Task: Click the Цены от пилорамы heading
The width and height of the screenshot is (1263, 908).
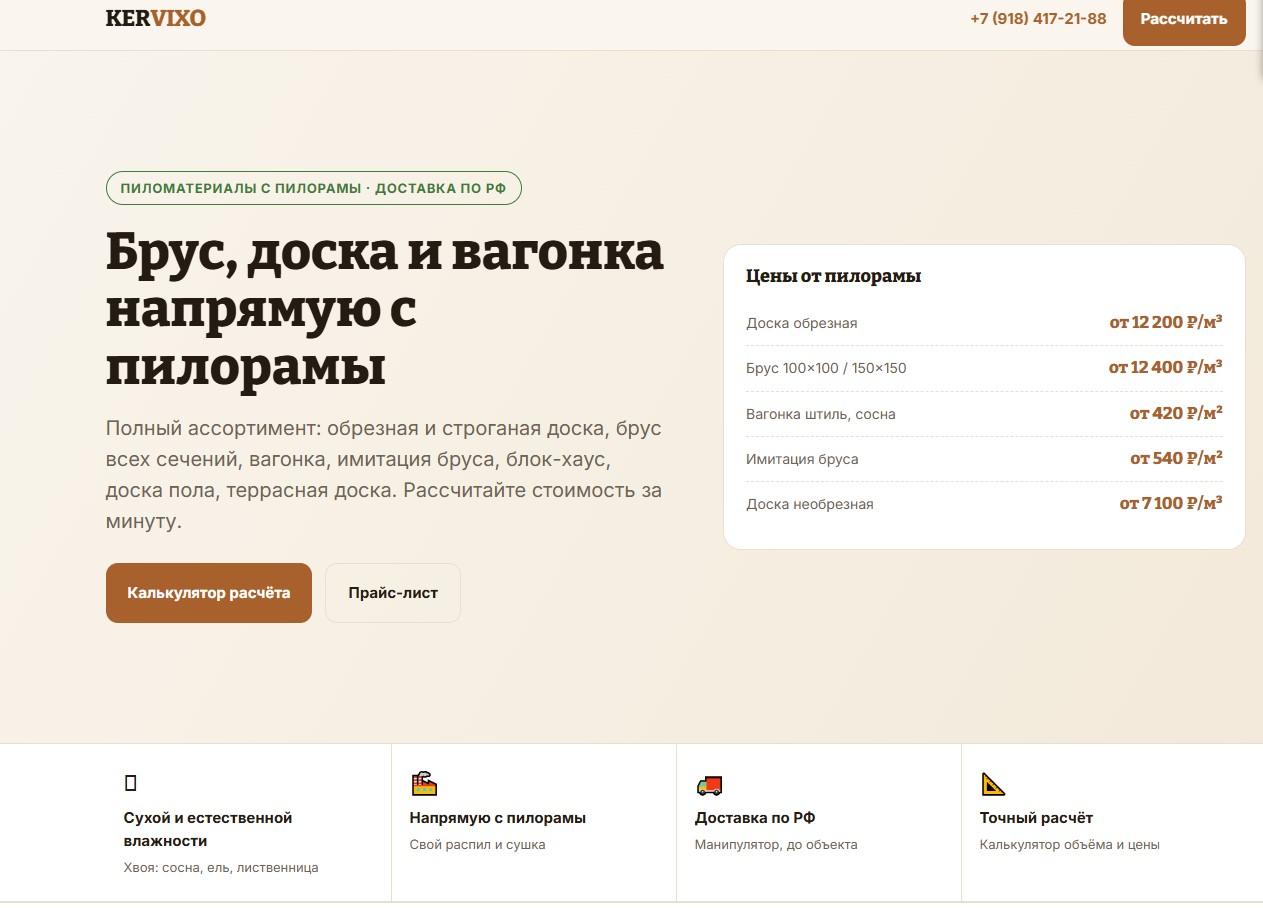Action: (833, 276)
